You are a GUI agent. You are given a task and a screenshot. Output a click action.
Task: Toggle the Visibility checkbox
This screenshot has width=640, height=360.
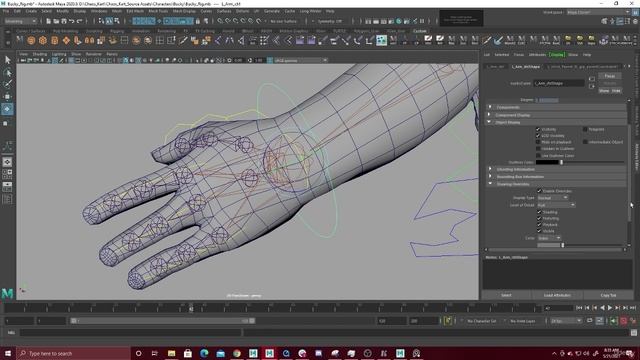538,129
